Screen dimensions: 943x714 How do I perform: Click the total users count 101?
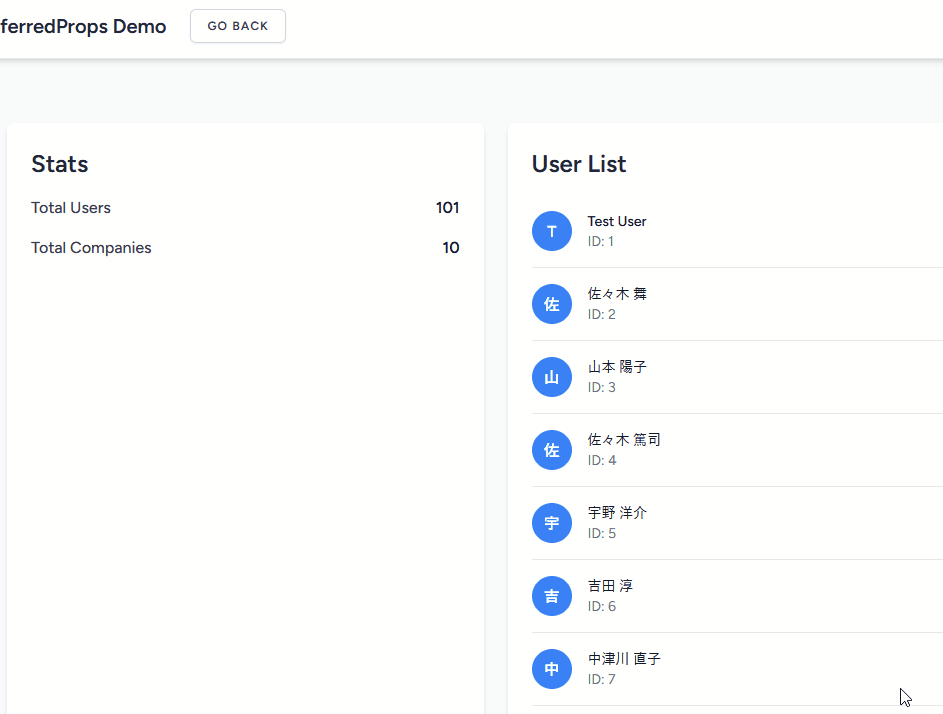coord(447,208)
